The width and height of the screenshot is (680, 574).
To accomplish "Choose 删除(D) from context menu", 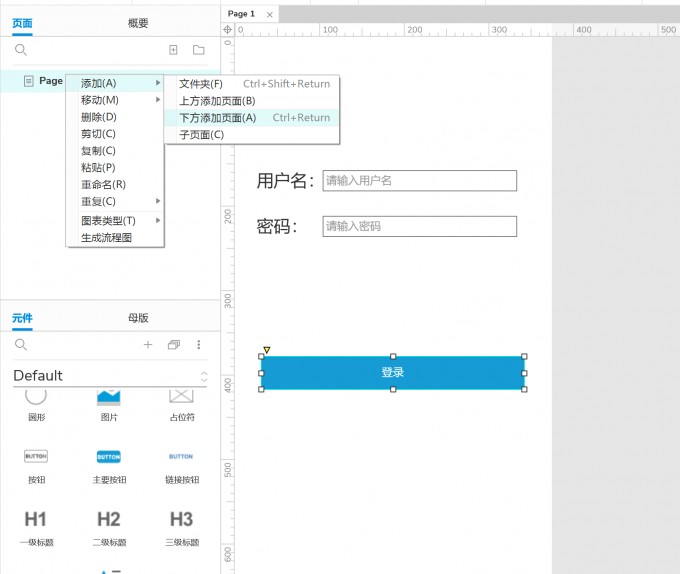I will [x=115, y=117].
